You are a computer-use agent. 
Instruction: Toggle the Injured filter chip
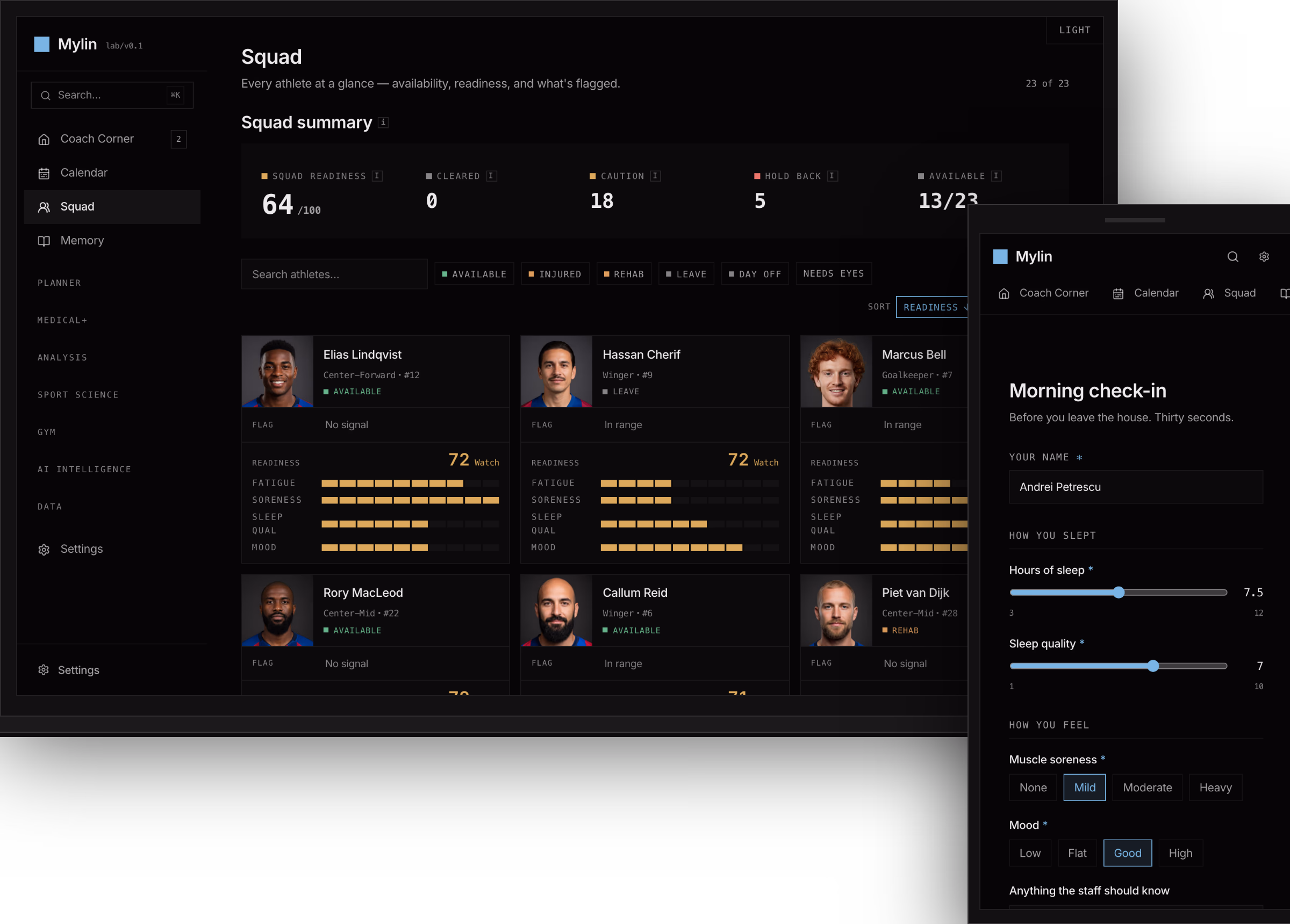555,274
